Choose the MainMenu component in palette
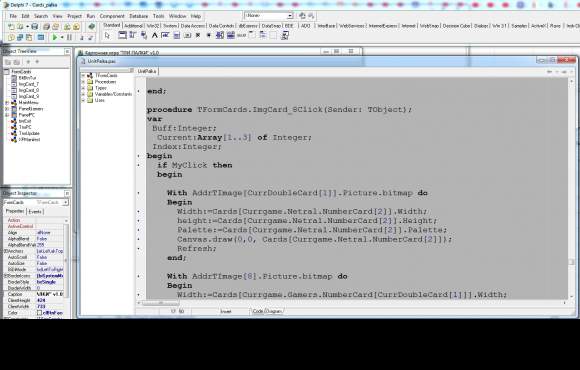 [x=133, y=36]
